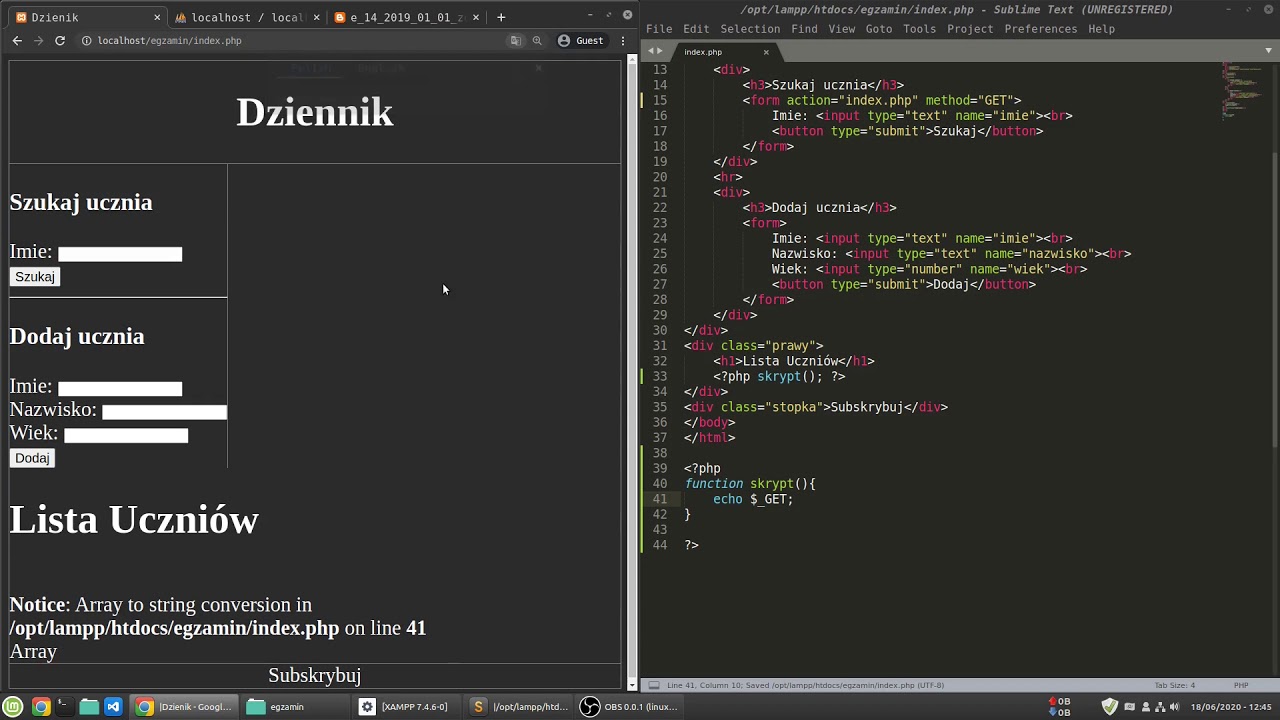
Task: Switch to egzamin folder taskbar window
Action: click(297, 707)
